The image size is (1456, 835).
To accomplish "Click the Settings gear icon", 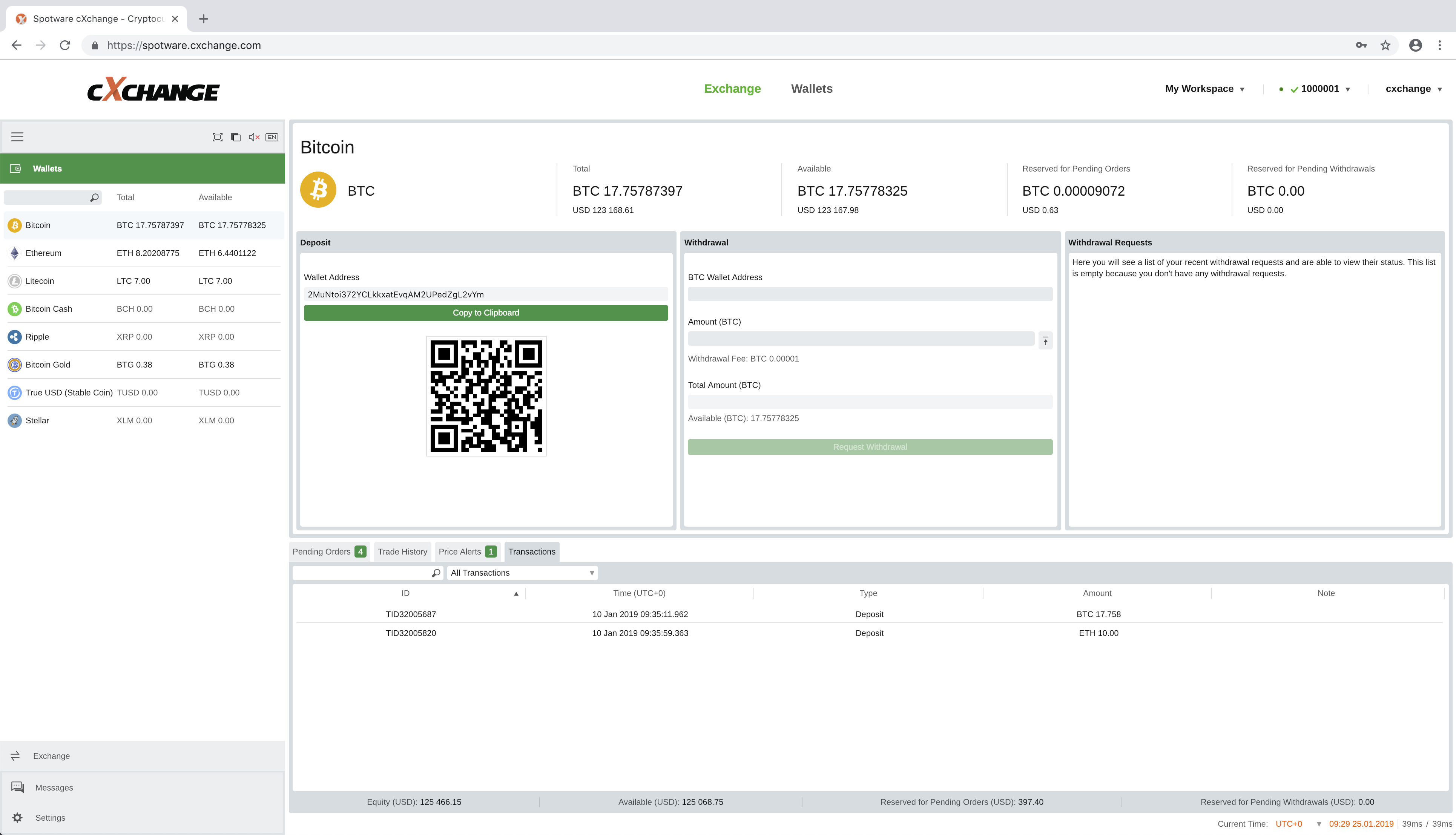I will coord(17,818).
